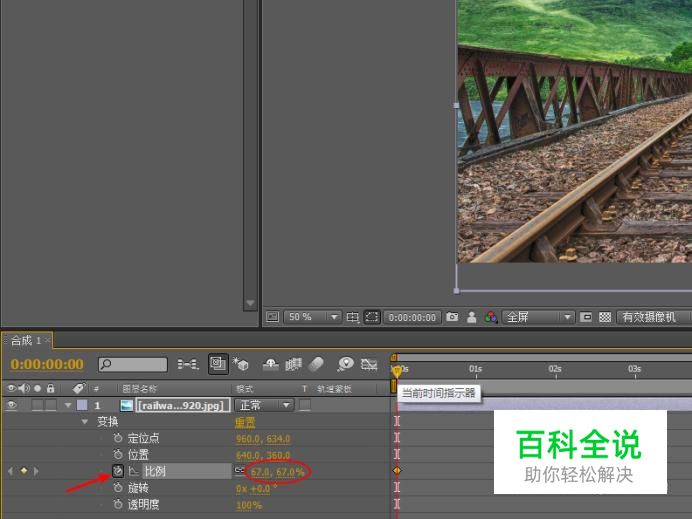692x519 pixels.
Task: Open the 全屏 resolution dropdown
Action: [x=538, y=317]
